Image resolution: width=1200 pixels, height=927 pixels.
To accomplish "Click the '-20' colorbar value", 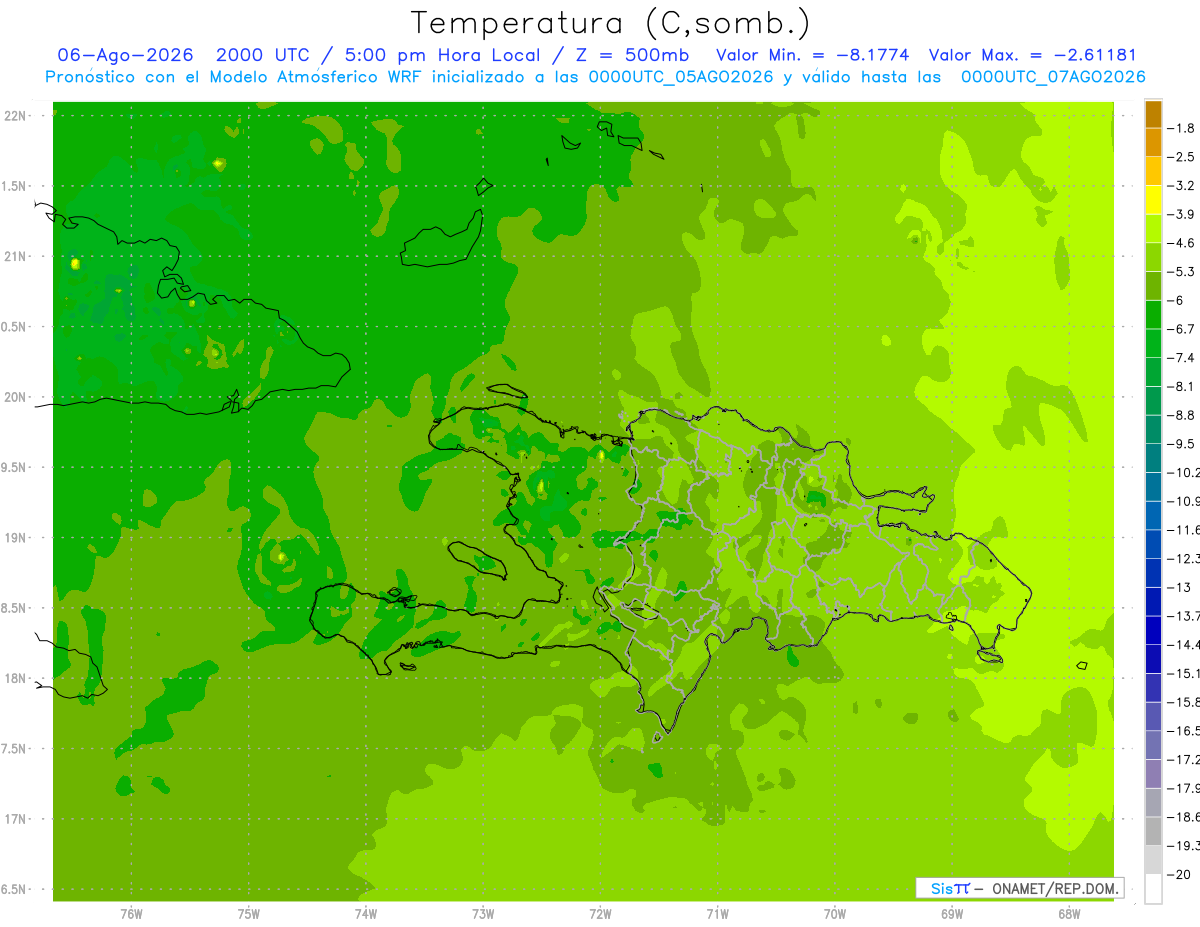I will tap(1179, 874).
